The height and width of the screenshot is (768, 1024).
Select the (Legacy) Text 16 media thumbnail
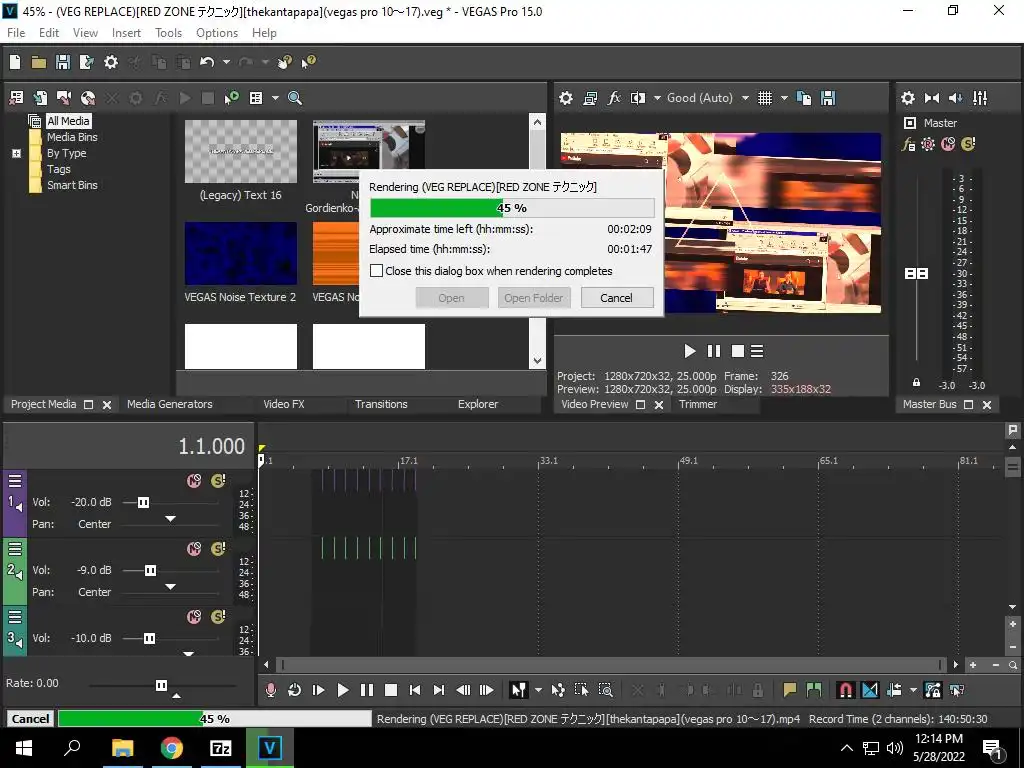240,152
